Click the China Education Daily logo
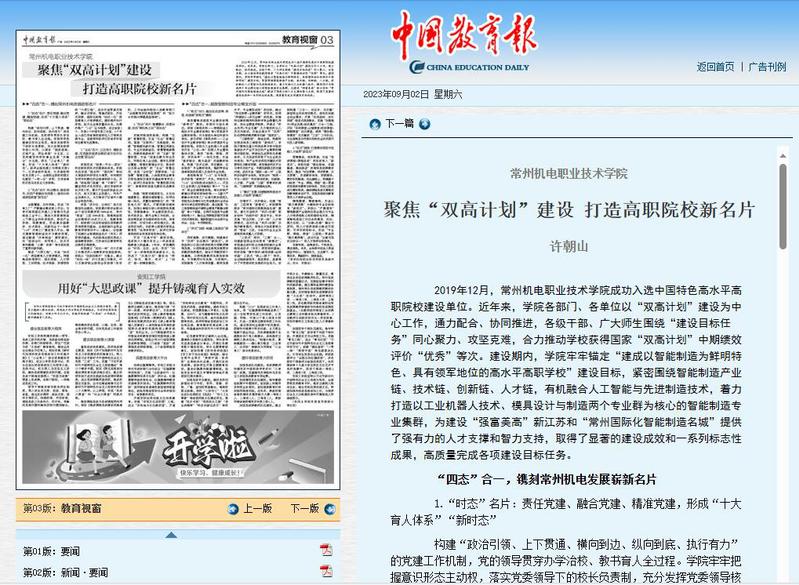The height and width of the screenshot is (585, 799). (464, 44)
